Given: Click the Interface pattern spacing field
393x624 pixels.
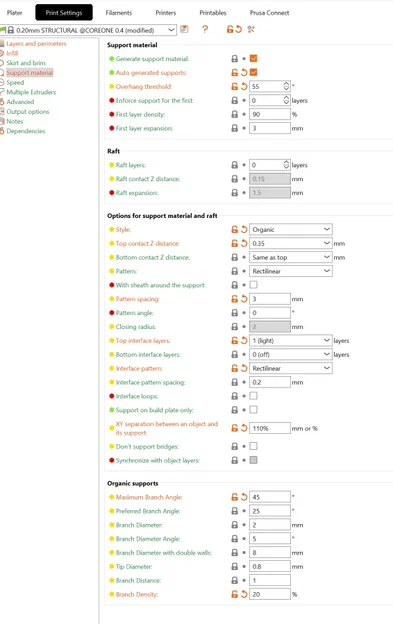Looking at the screenshot, I should [x=270, y=382].
